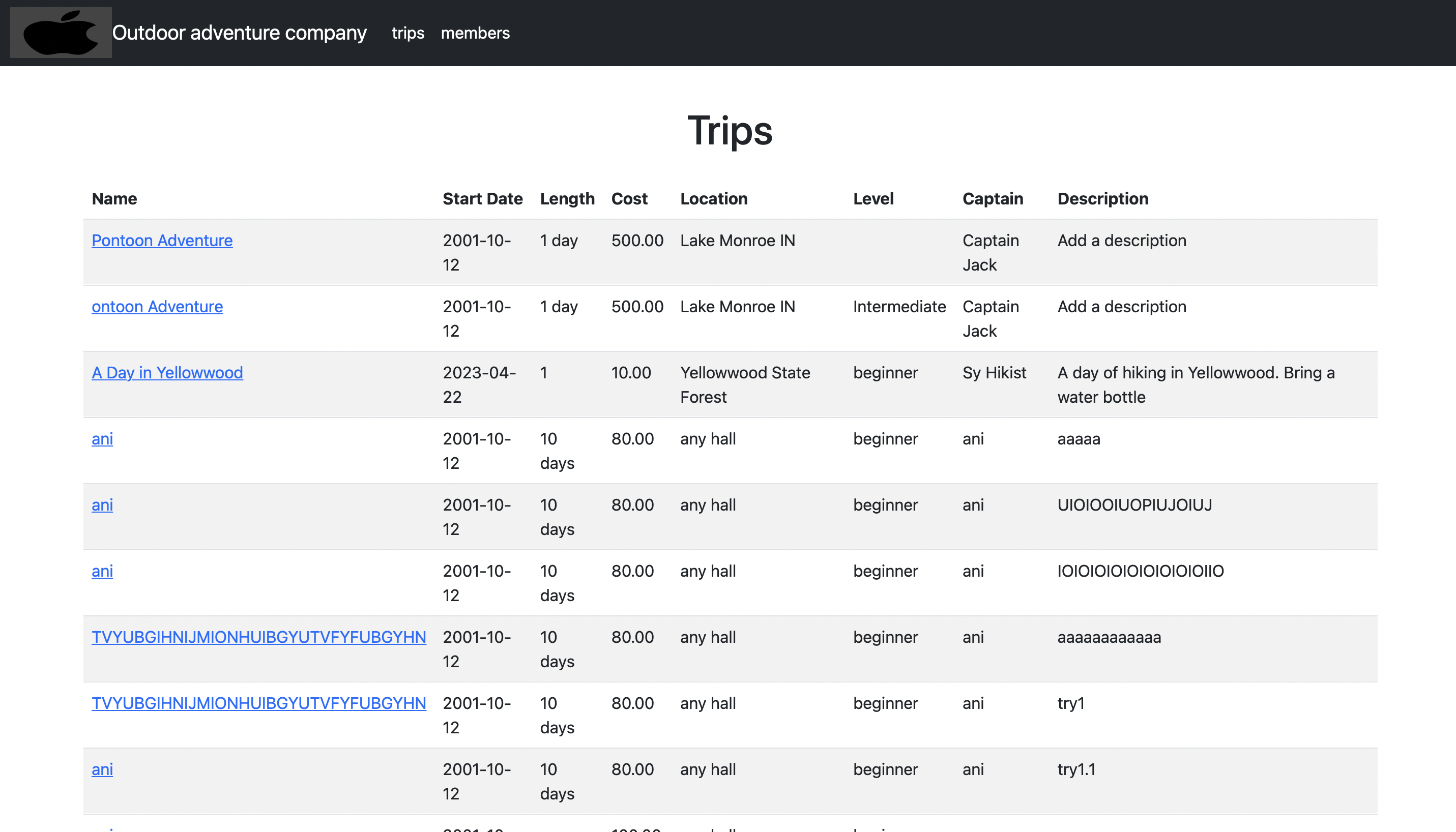Click the Description column header
This screenshot has height=832, width=1456.
pyautogui.click(x=1102, y=199)
